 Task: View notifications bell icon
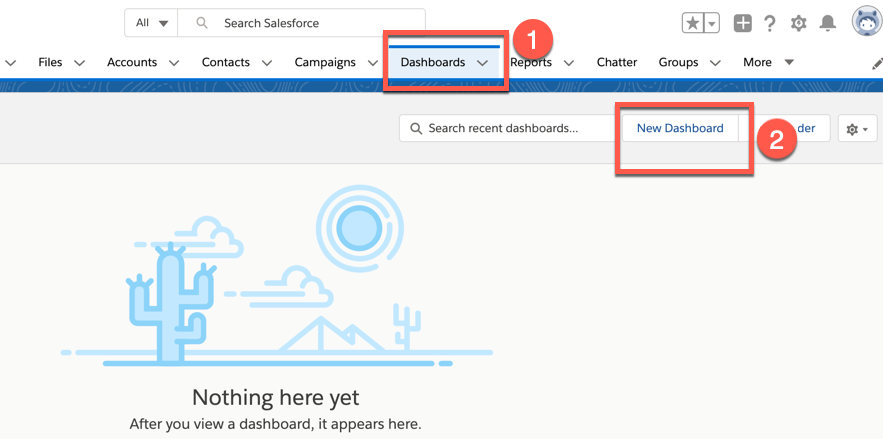point(828,23)
